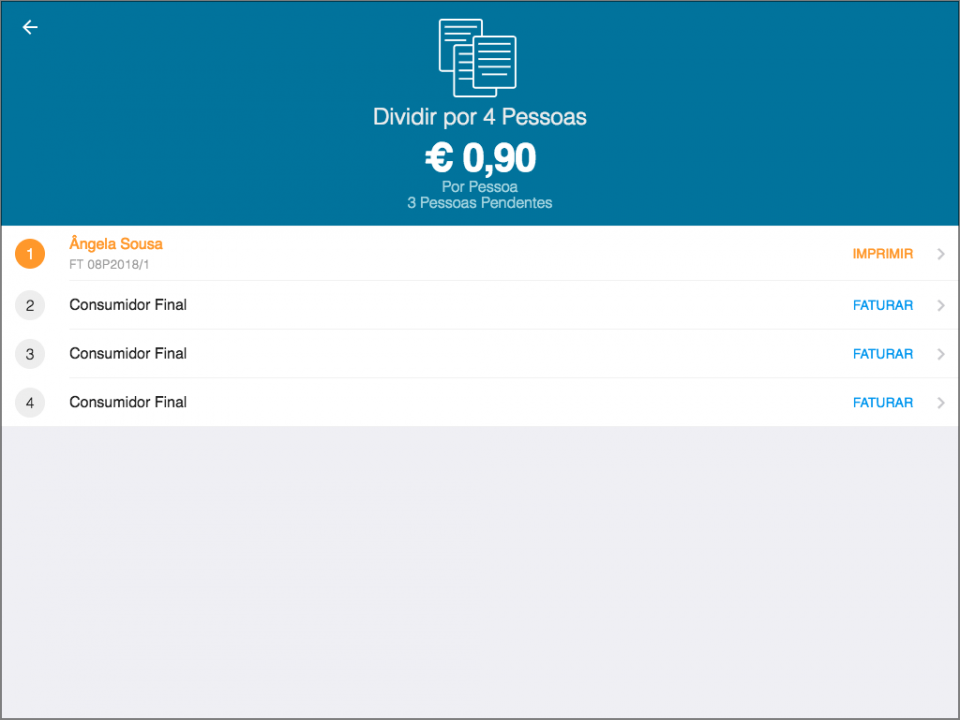Select the Ângela Sousa customer name
This screenshot has width=960, height=720.
[x=116, y=244]
